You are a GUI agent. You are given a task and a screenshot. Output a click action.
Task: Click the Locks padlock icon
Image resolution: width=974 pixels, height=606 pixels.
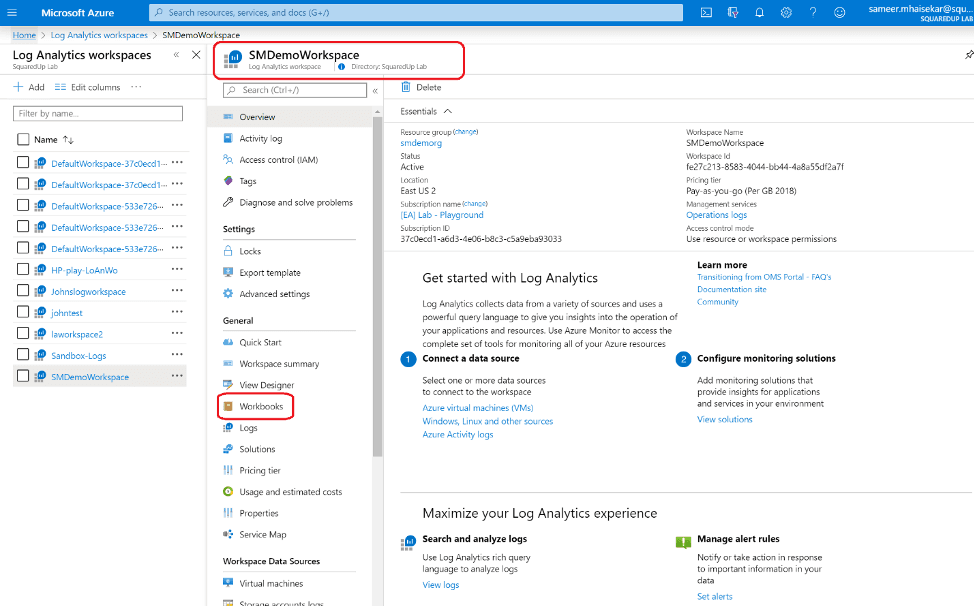pos(228,251)
